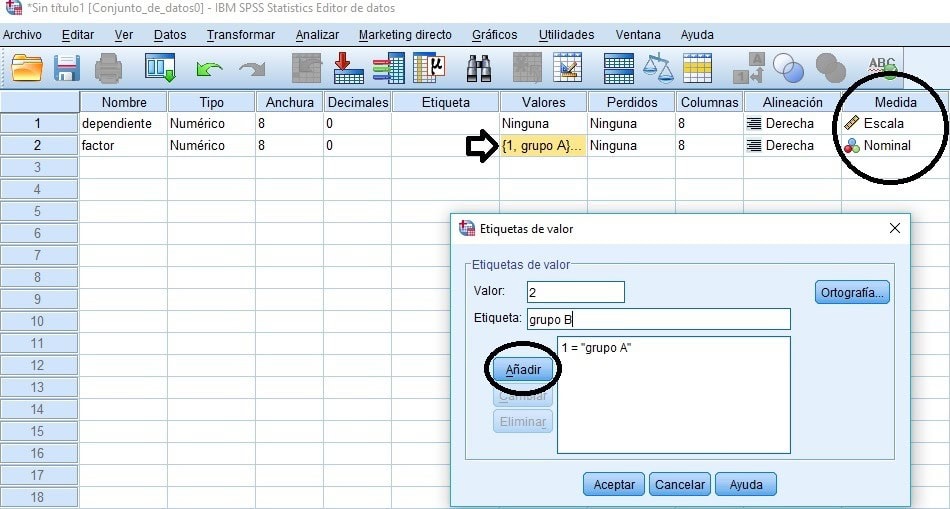Image resolution: width=950 pixels, height=509 pixels.
Task: Click the Nombre cell "factor"
Action: 124,145
